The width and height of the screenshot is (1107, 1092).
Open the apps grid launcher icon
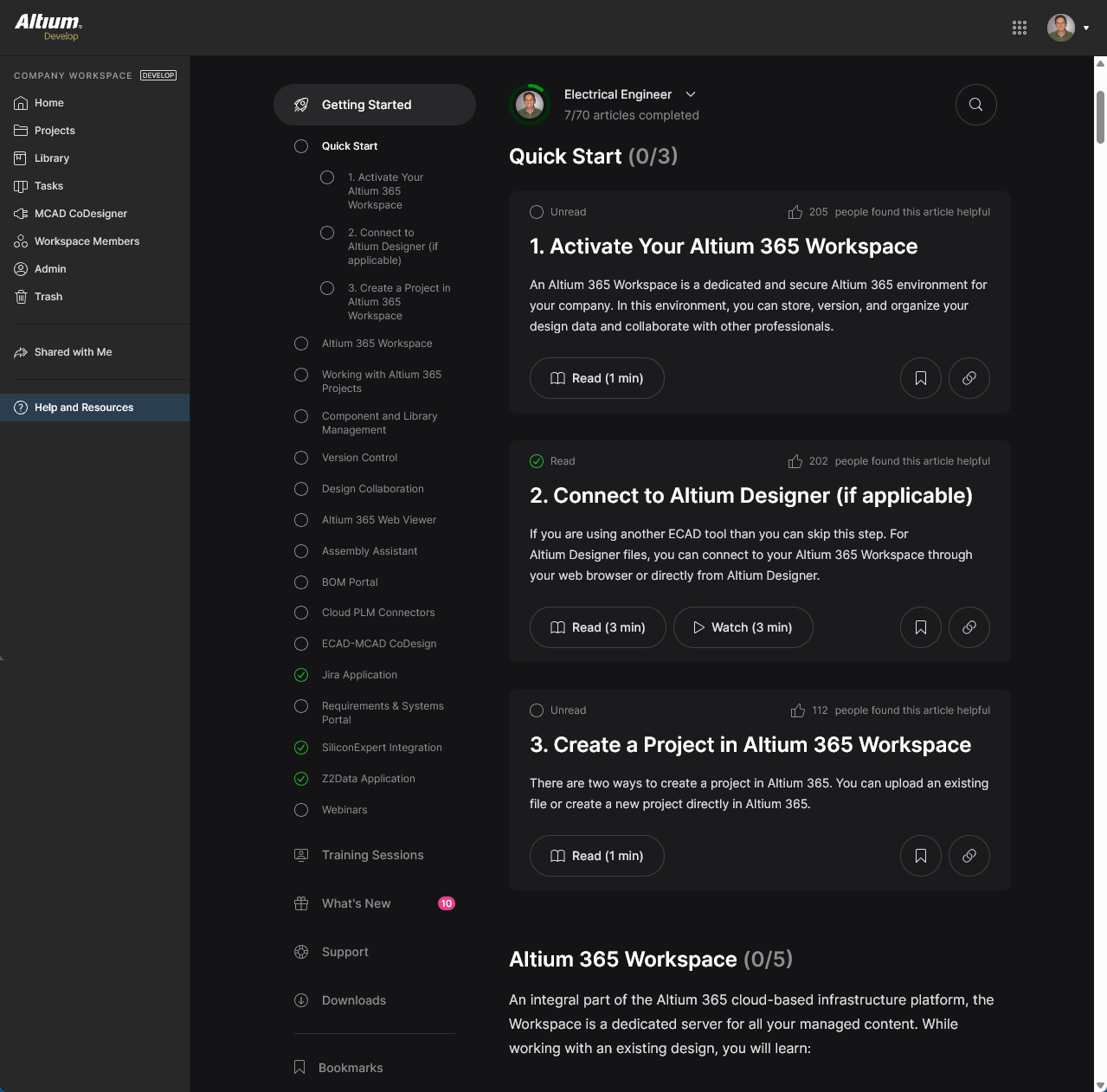tap(1020, 28)
